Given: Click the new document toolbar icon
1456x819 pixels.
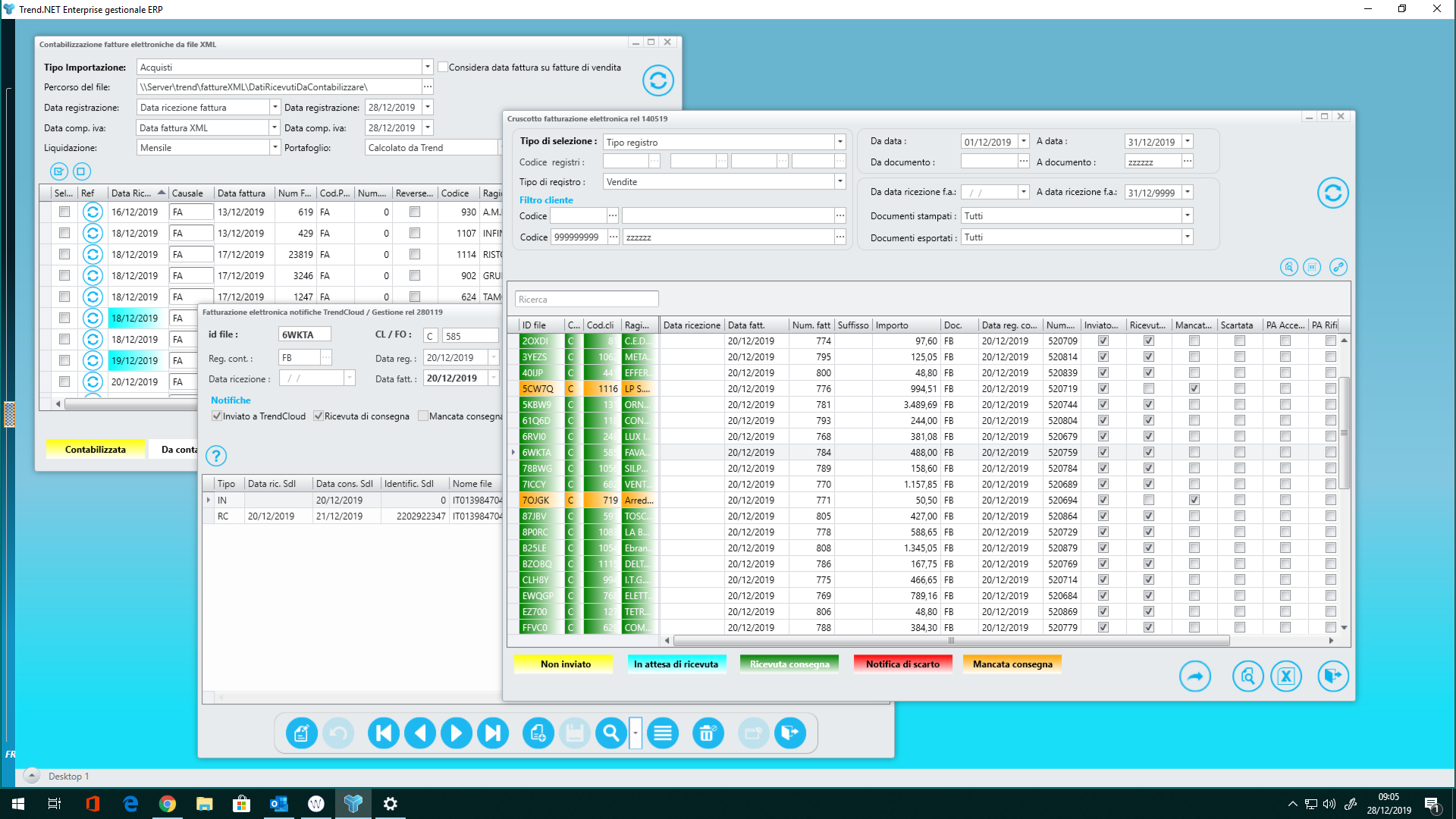Looking at the screenshot, I should 538,733.
